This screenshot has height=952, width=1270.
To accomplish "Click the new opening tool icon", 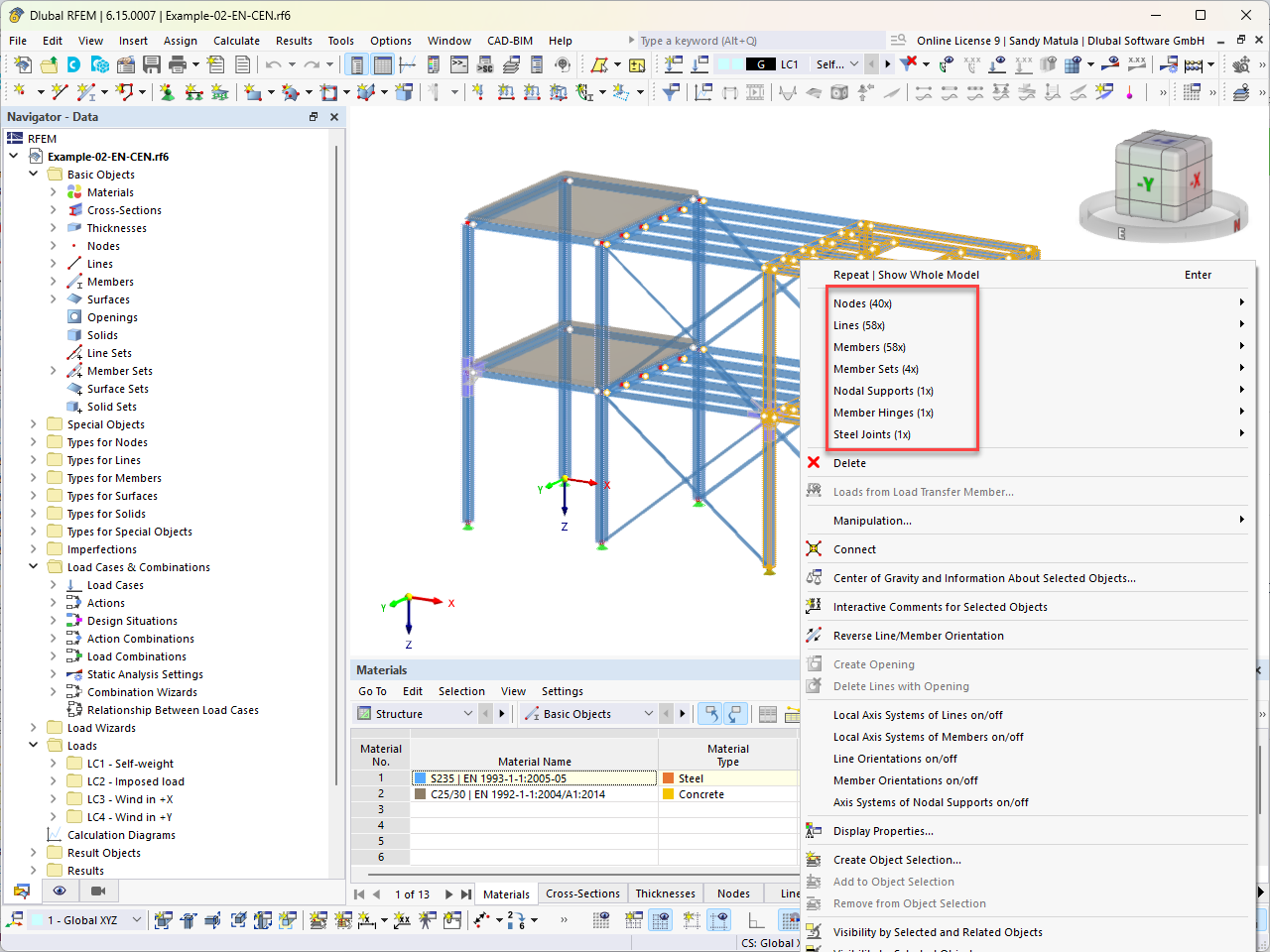I will (328, 92).
